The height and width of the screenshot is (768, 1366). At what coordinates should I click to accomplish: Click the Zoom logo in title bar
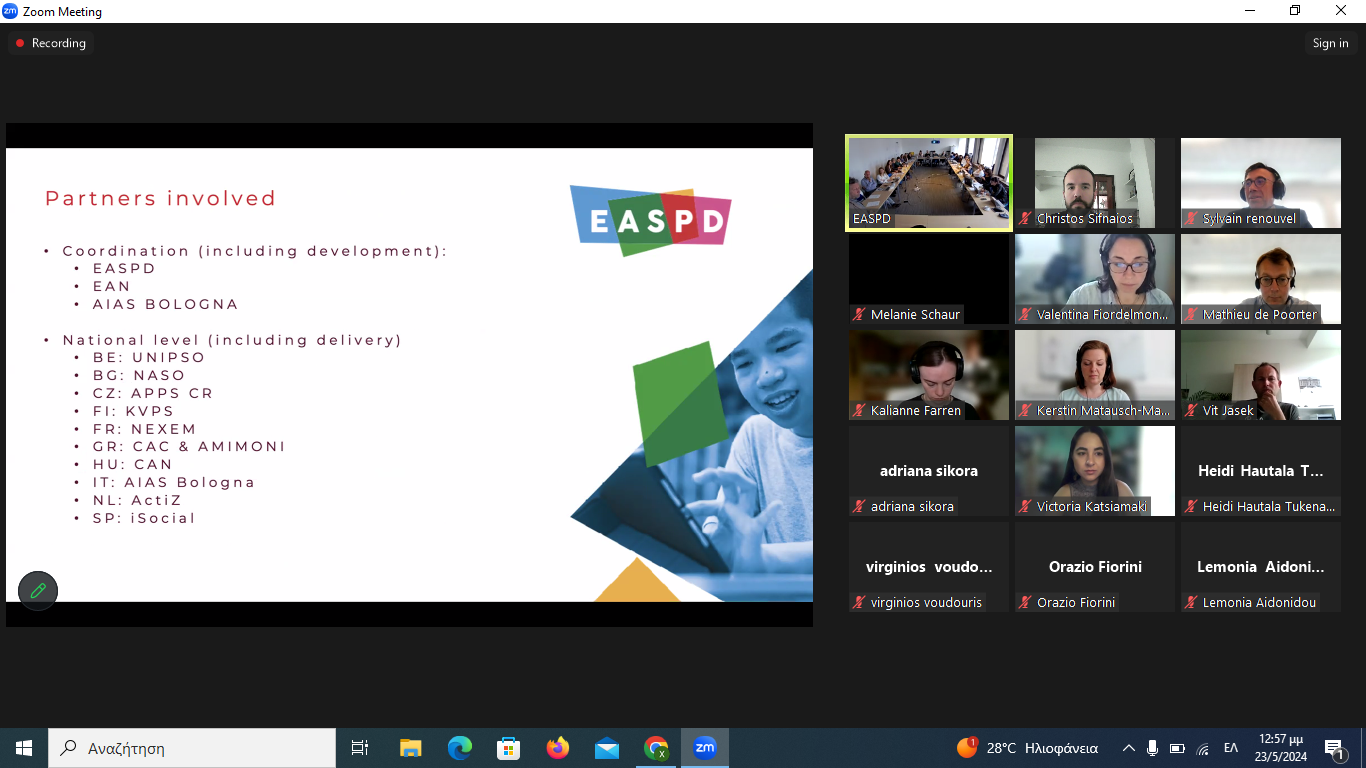[x=11, y=11]
